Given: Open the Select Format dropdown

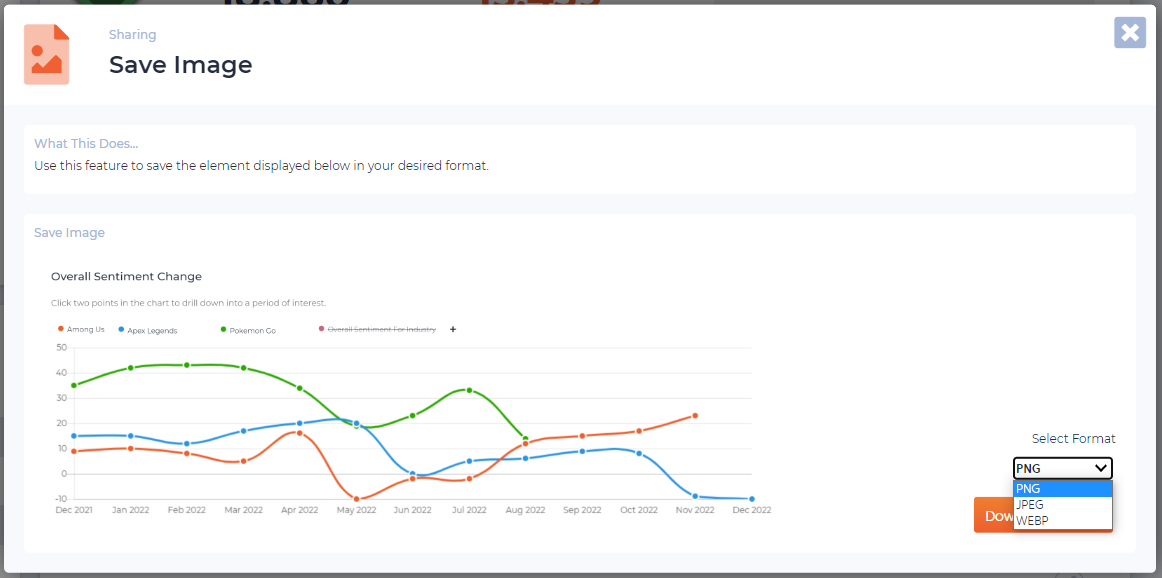Looking at the screenshot, I should point(1062,468).
